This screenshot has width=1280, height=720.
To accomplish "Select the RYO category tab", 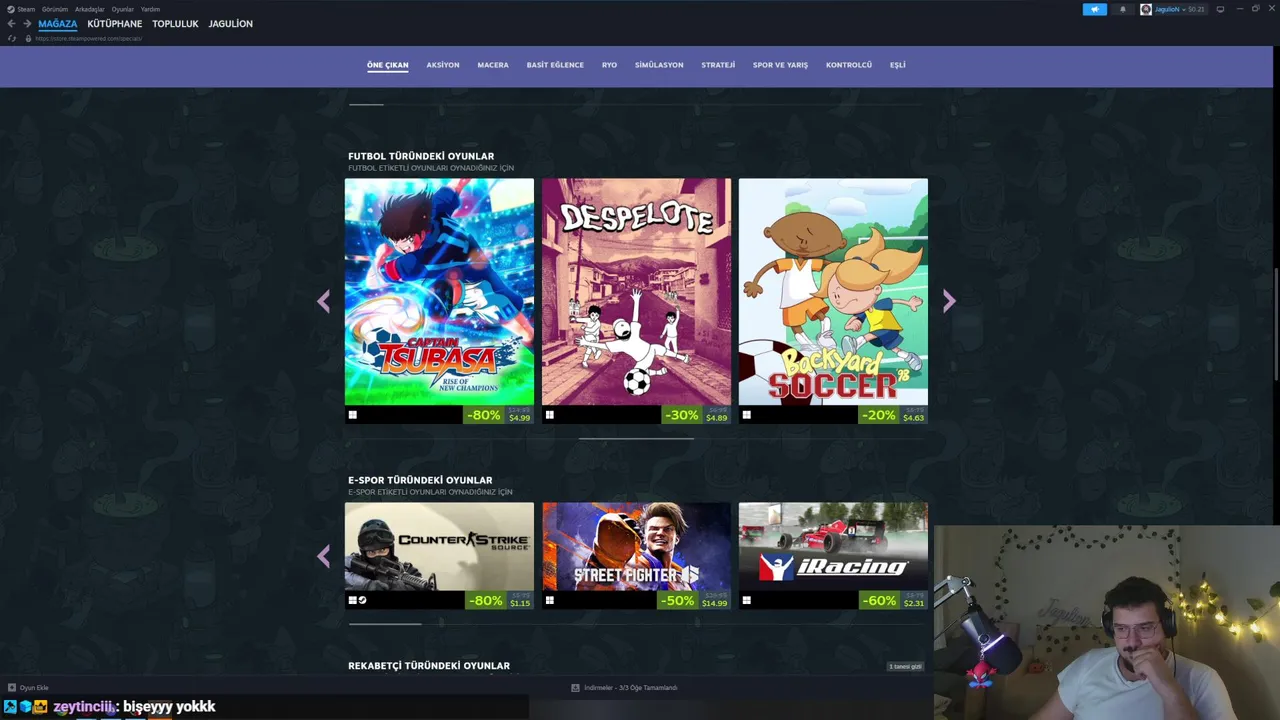I will point(609,65).
